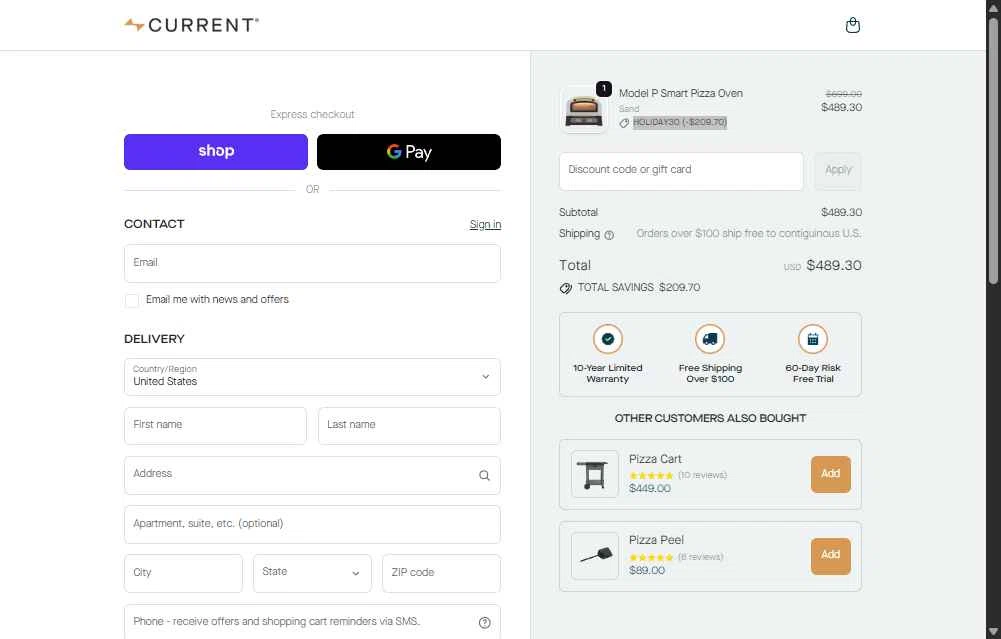1001x639 pixels.
Task: Click the discount tag icon beside HOLIDAY30
Action: point(624,123)
